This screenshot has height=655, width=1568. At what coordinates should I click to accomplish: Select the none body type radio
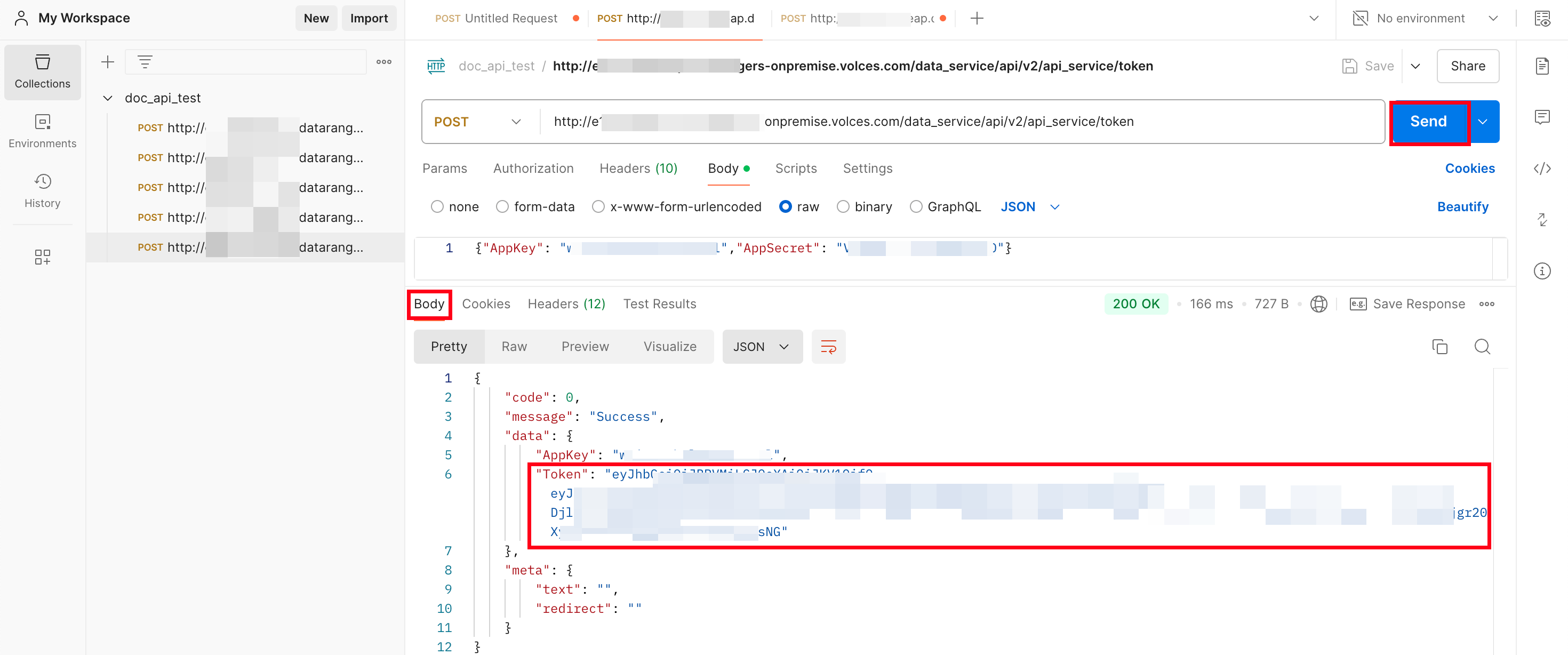(x=437, y=207)
